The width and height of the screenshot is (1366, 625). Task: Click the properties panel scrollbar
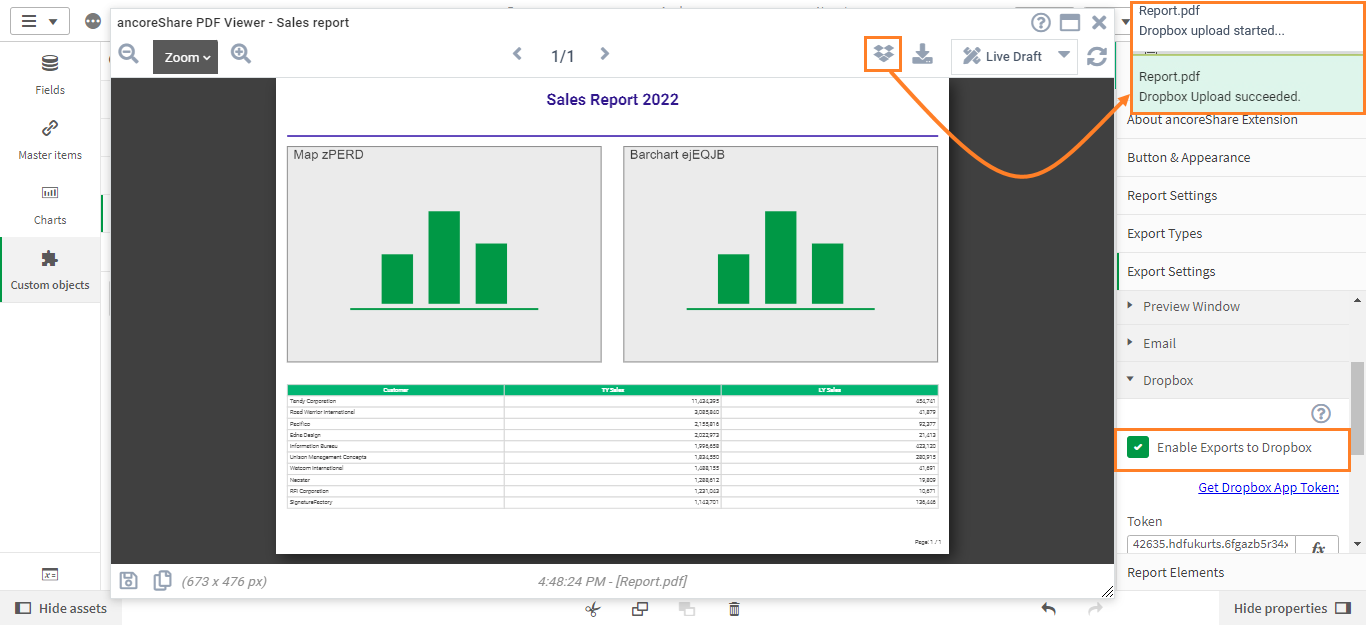pos(1357,410)
